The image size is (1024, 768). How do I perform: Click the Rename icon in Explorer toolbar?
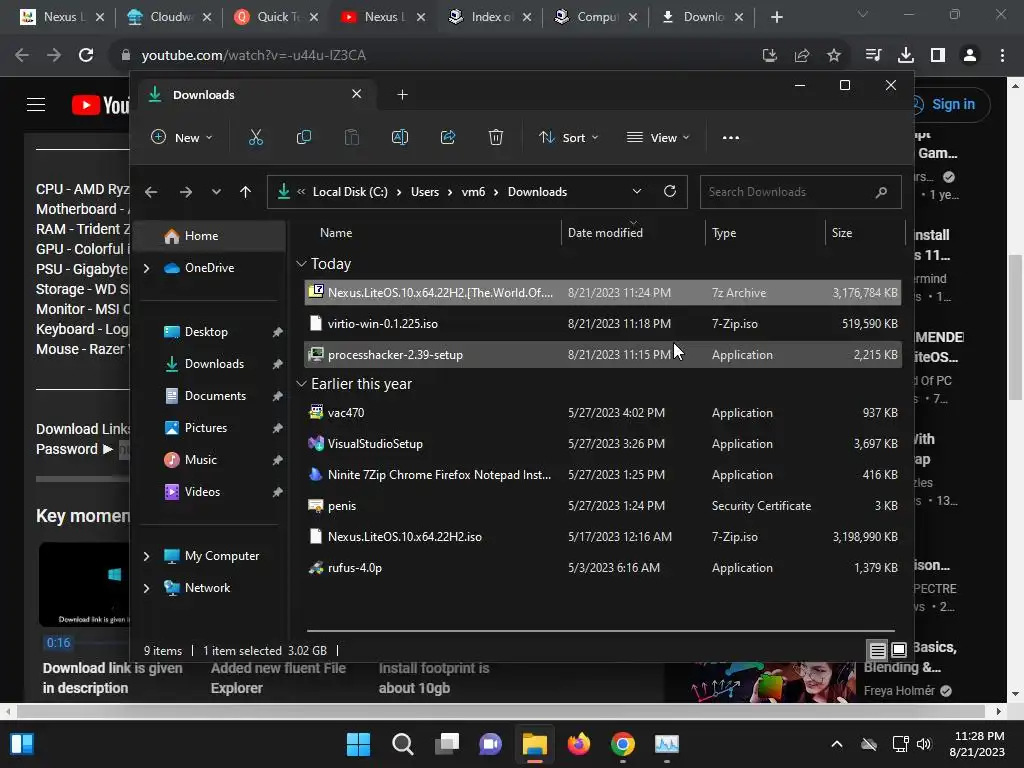click(x=400, y=137)
